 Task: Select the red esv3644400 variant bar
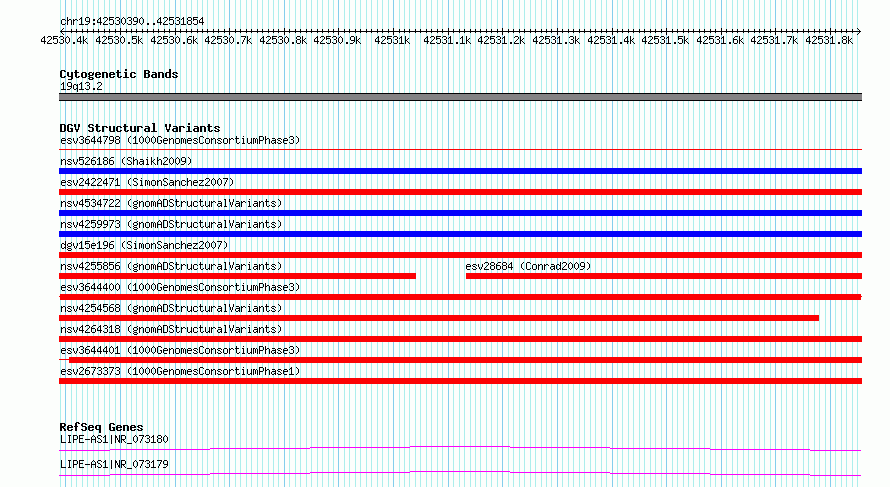click(460, 297)
